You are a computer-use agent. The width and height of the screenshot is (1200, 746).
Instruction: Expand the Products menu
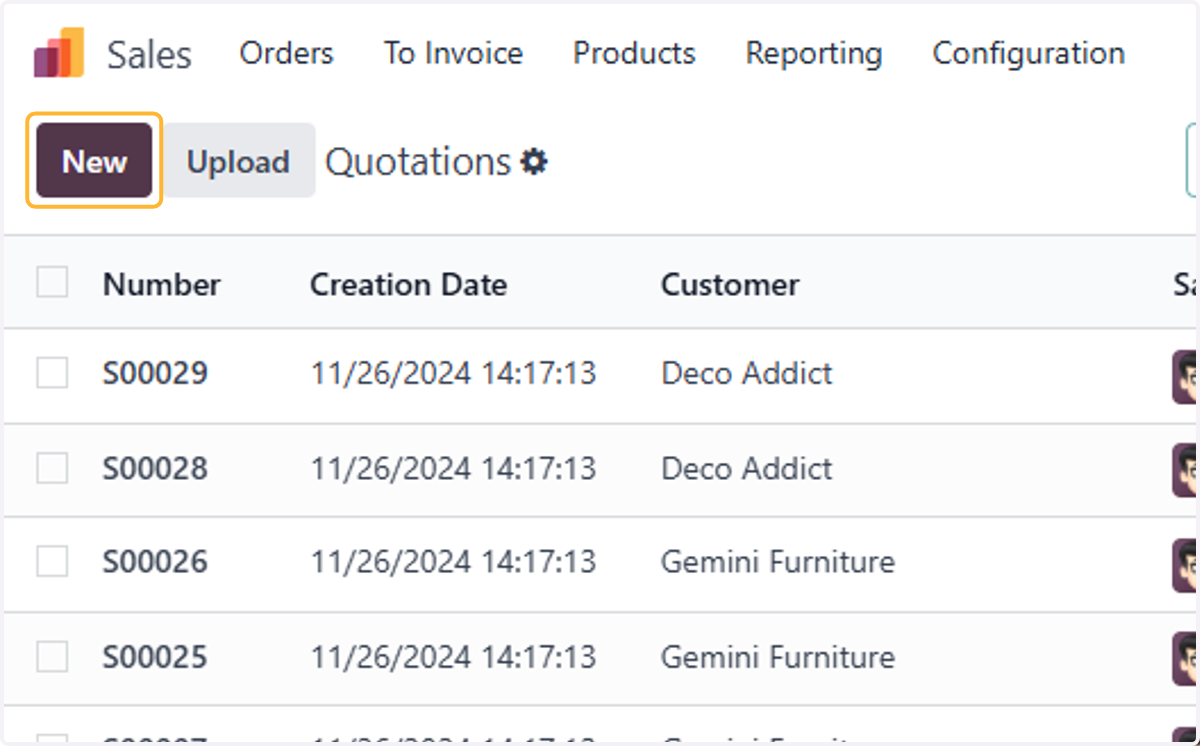(x=634, y=53)
